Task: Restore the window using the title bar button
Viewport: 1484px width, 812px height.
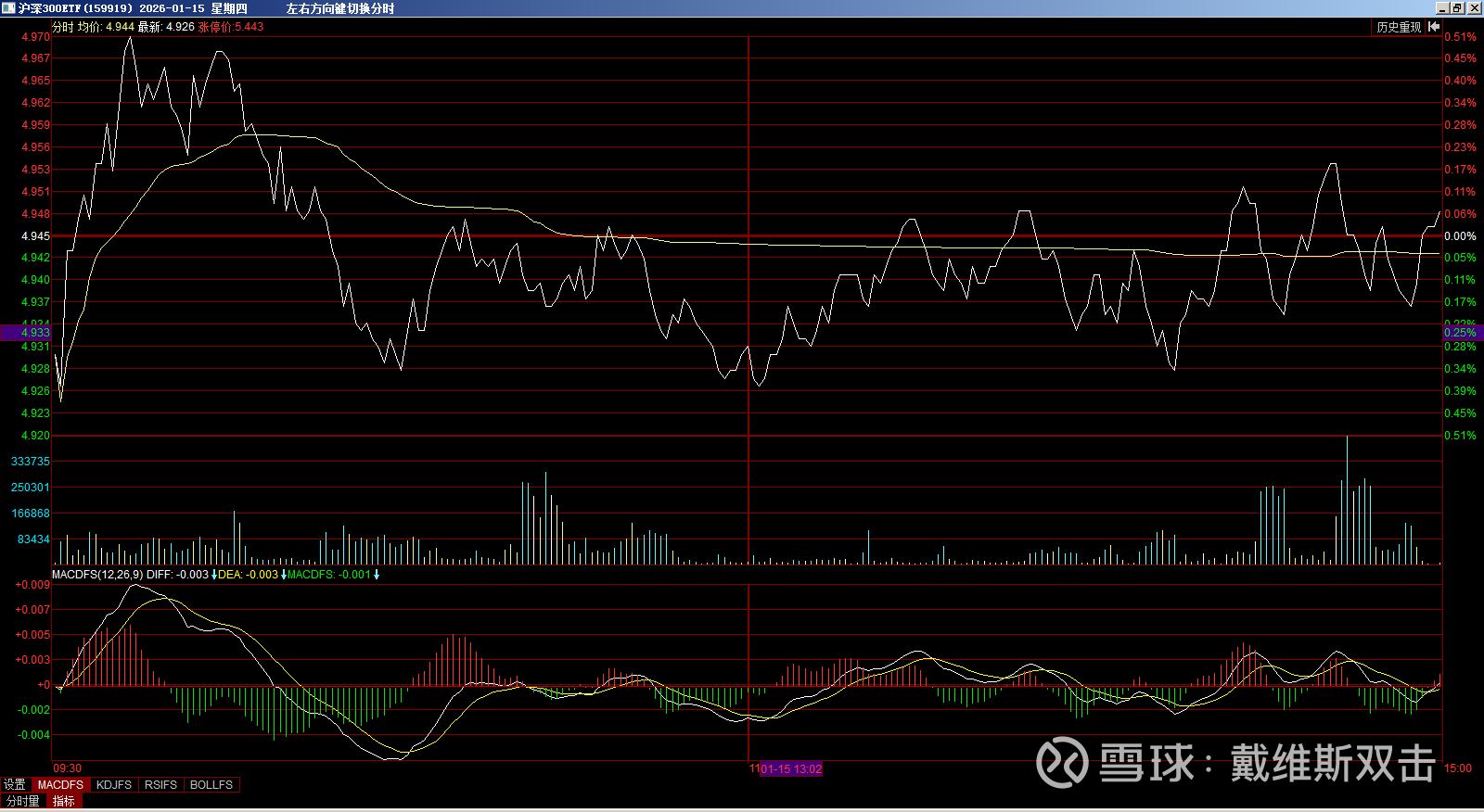Action: click(x=1457, y=8)
